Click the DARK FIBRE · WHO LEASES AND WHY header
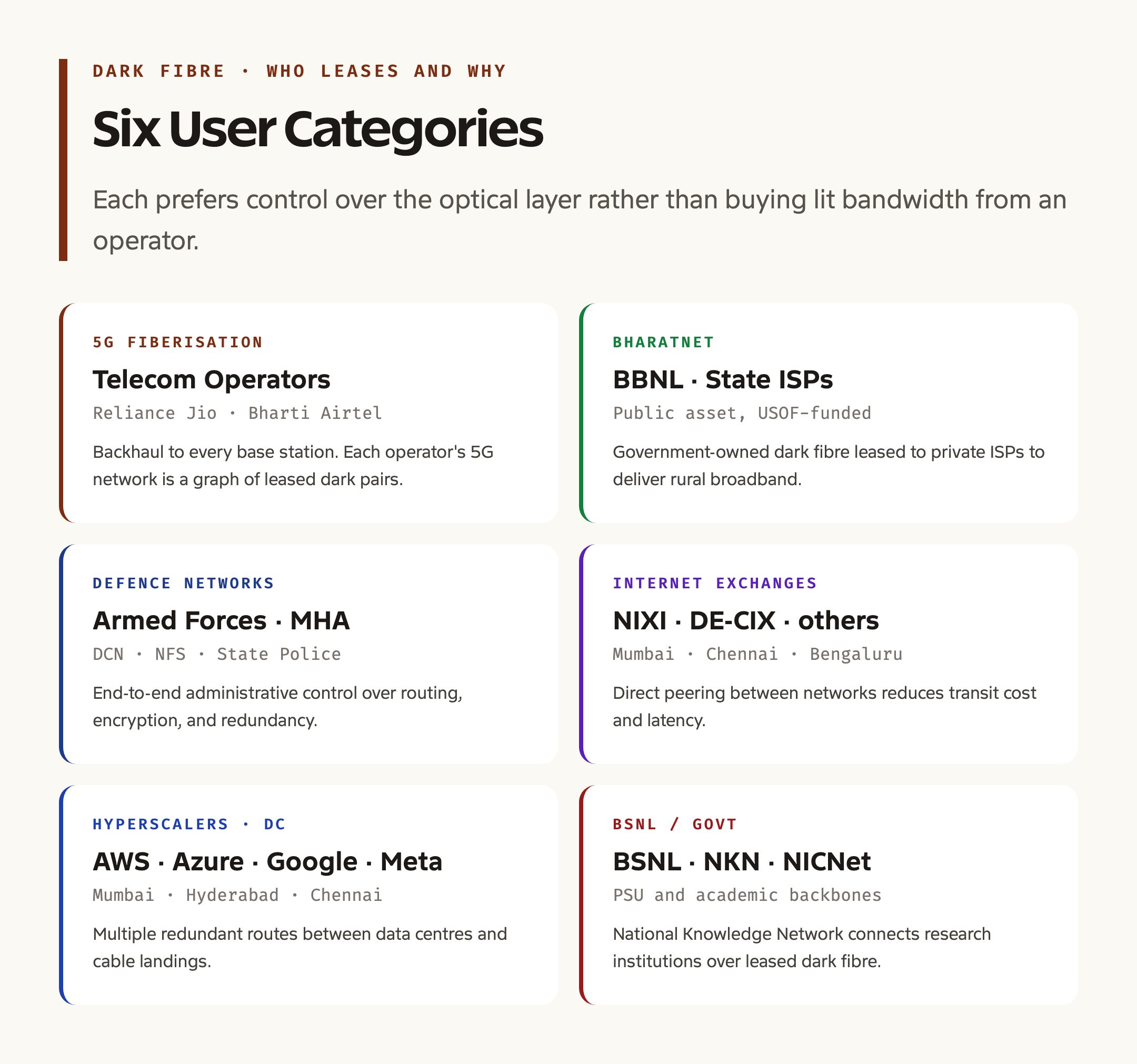The image size is (1137, 1064). [x=300, y=71]
